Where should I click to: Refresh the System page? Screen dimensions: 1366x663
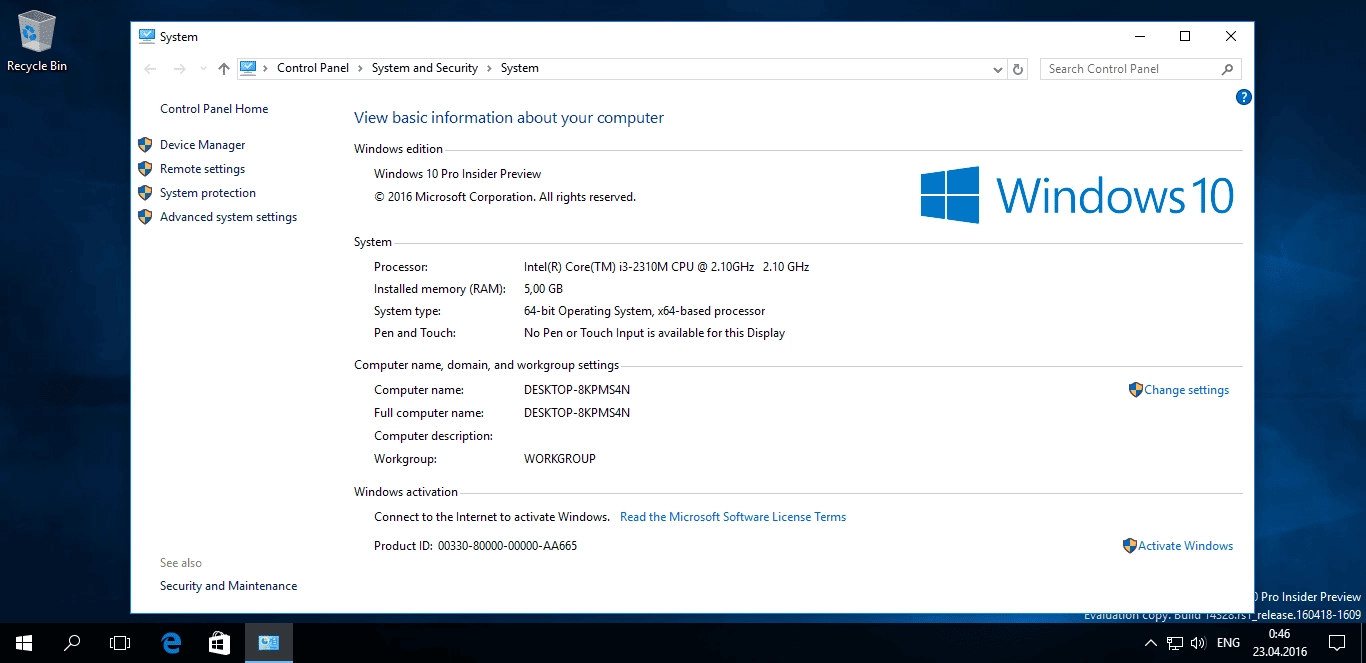[x=1018, y=69]
